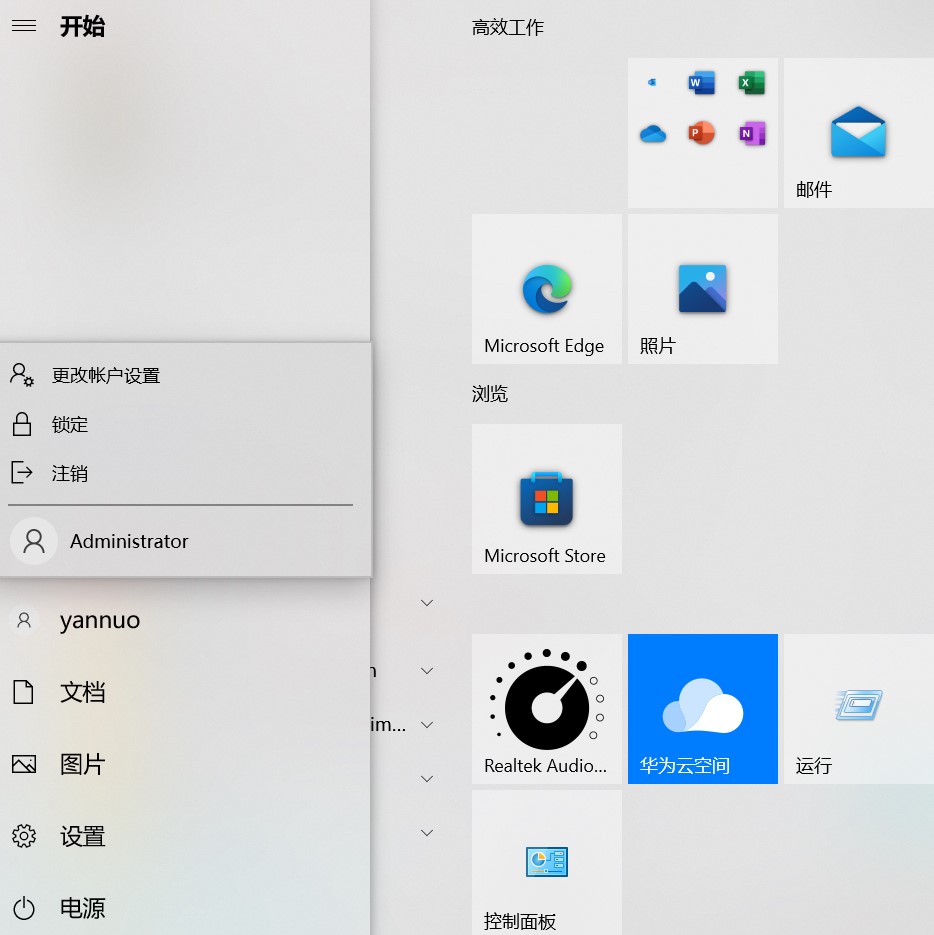Choose 更改帐户设置 from account menu
The image size is (934, 935).
[185, 375]
